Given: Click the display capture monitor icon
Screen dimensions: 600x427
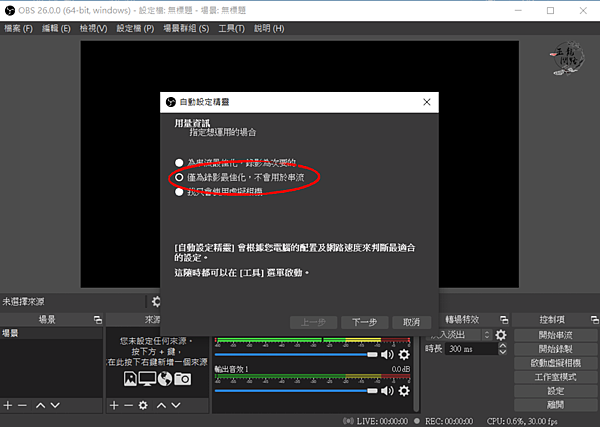Looking at the screenshot, I should pyautogui.click(x=147, y=379).
